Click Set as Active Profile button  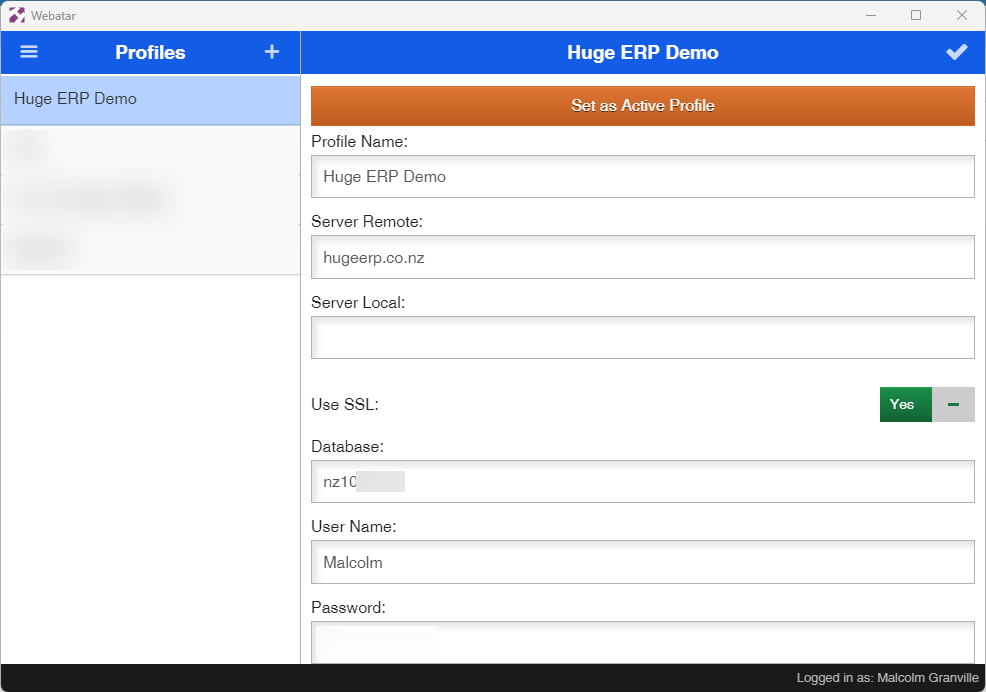tap(643, 106)
